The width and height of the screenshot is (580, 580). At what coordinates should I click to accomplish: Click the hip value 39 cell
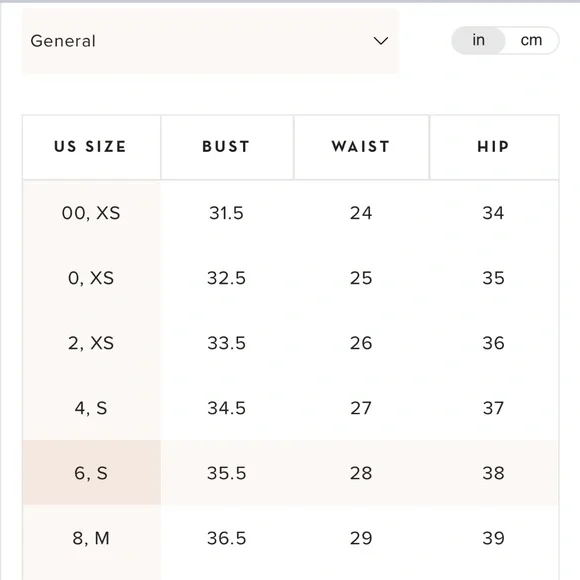pos(493,538)
